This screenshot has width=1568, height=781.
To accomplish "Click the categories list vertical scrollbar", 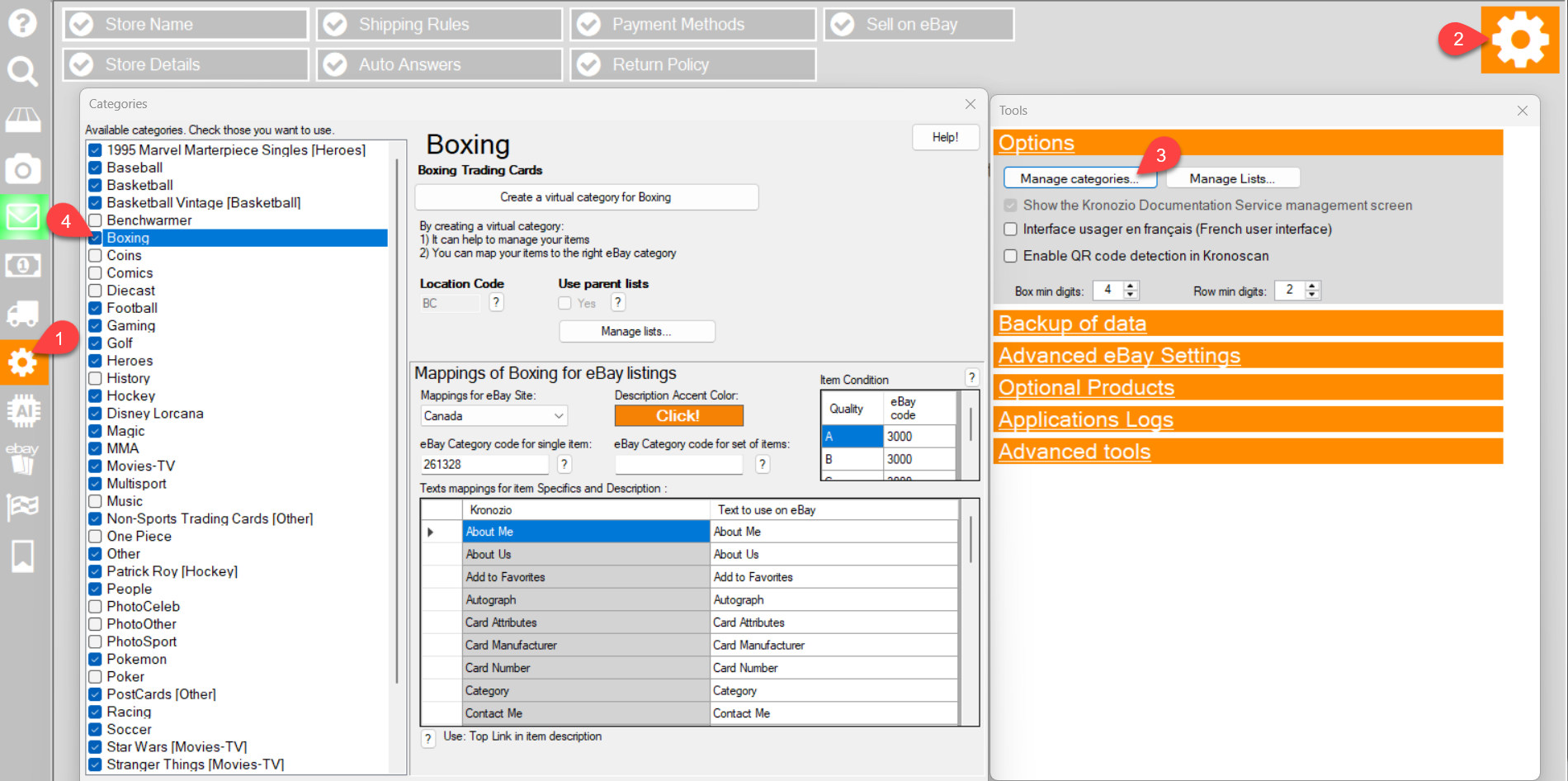I will coord(397,421).
